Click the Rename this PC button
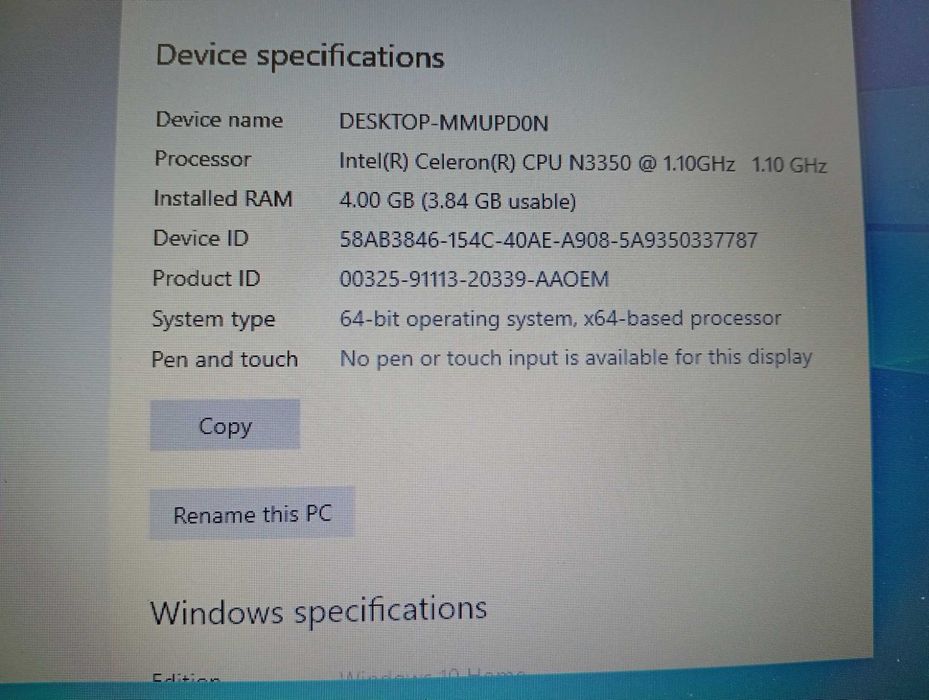The height and width of the screenshot is (700, 929). click(252, 513)
